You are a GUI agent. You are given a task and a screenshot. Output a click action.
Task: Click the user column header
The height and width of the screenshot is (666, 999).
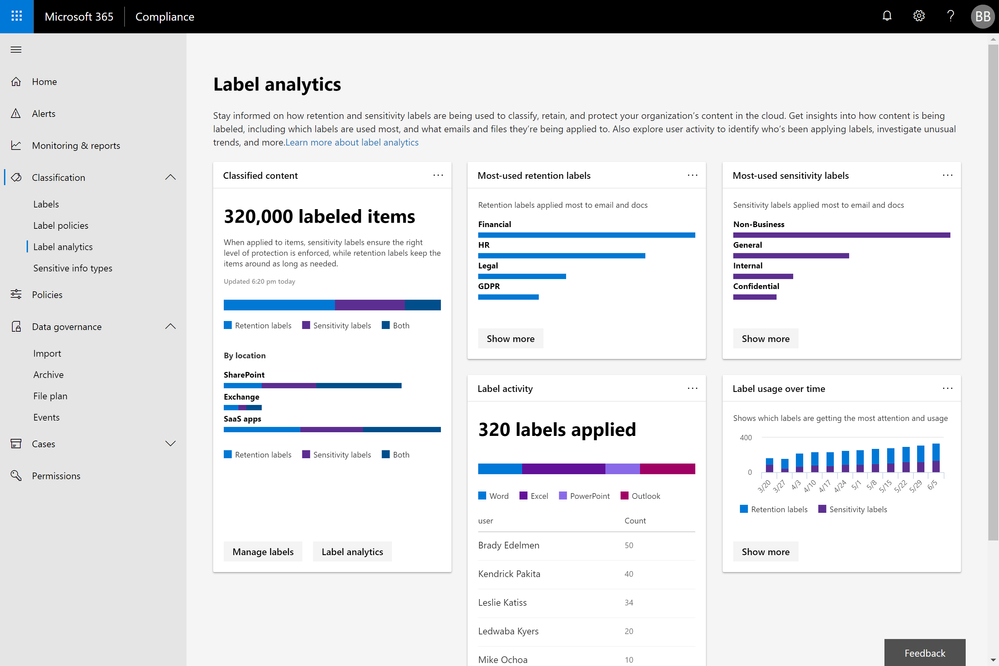point(485,521)
